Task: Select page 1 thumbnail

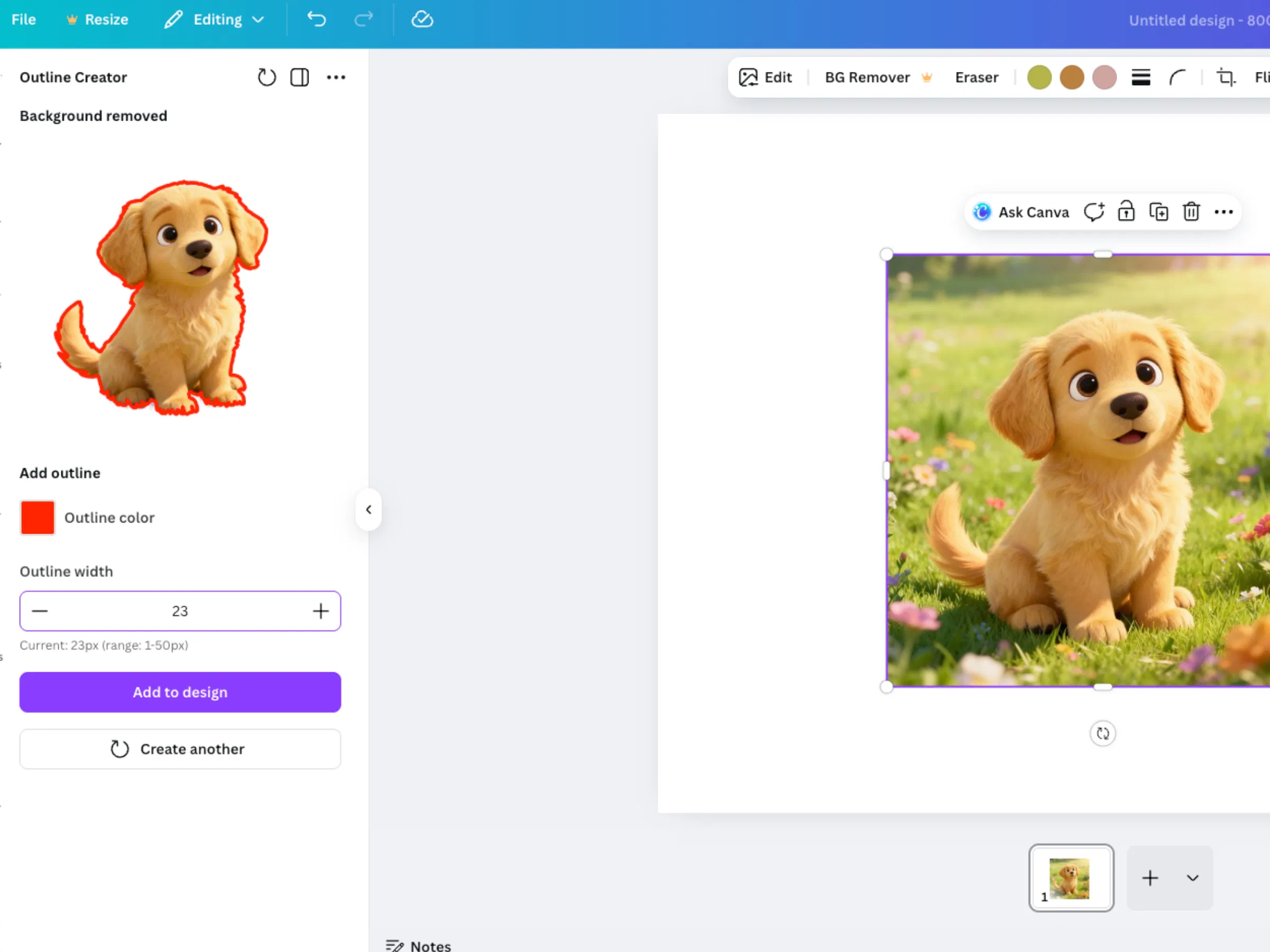Action: (x=1071, y=877)
